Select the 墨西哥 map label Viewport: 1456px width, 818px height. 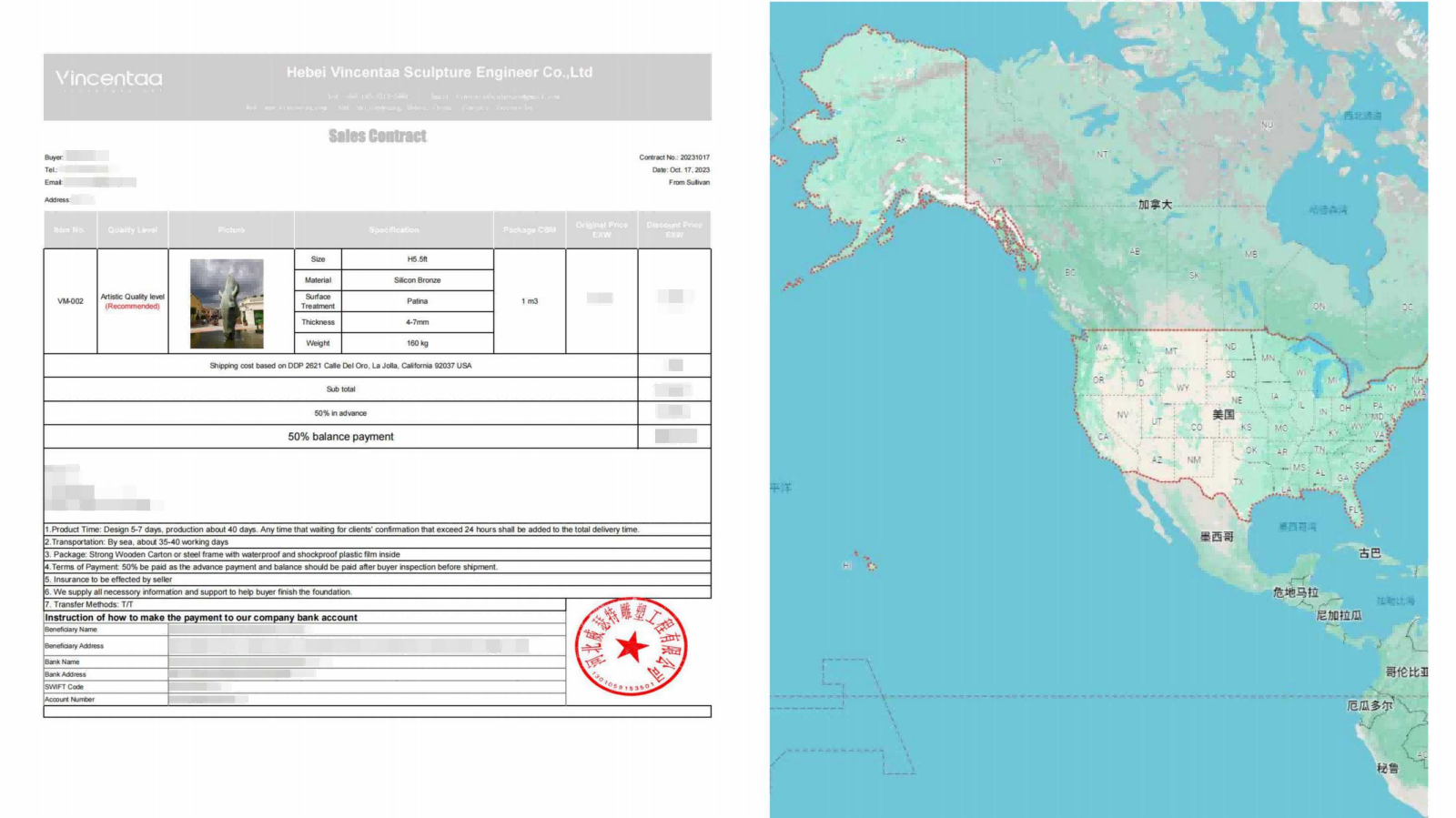(x=1217, y=537)
